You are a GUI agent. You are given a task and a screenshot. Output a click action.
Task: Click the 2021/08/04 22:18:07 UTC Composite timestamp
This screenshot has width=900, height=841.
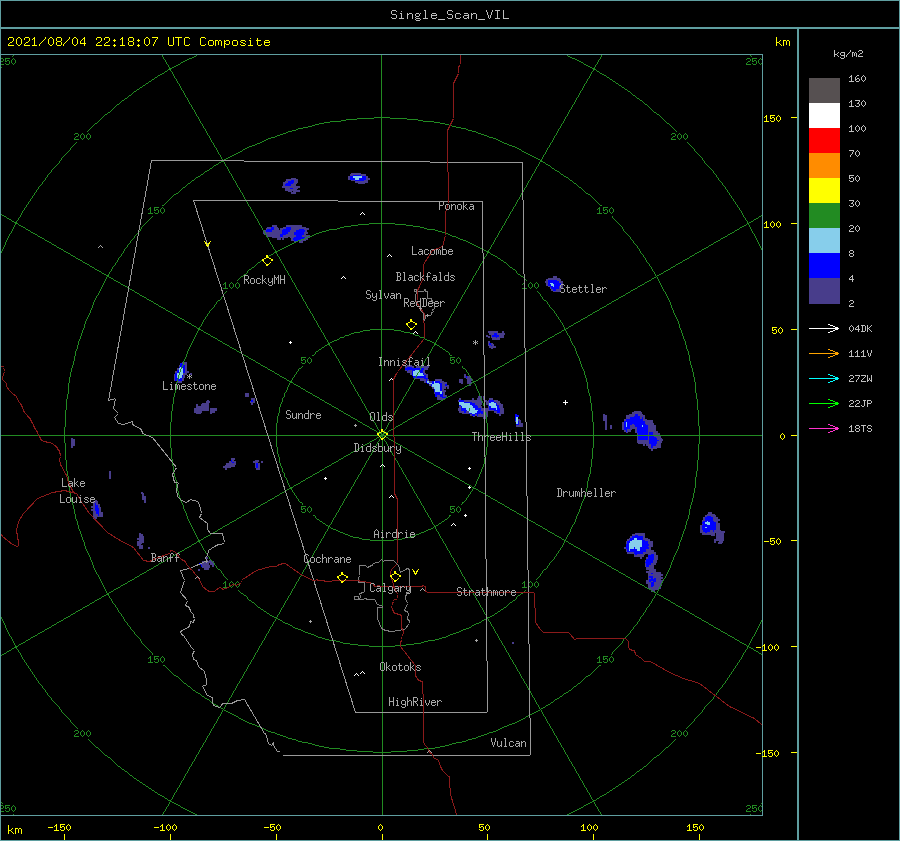pyautogui.click(x=138, y=42)
